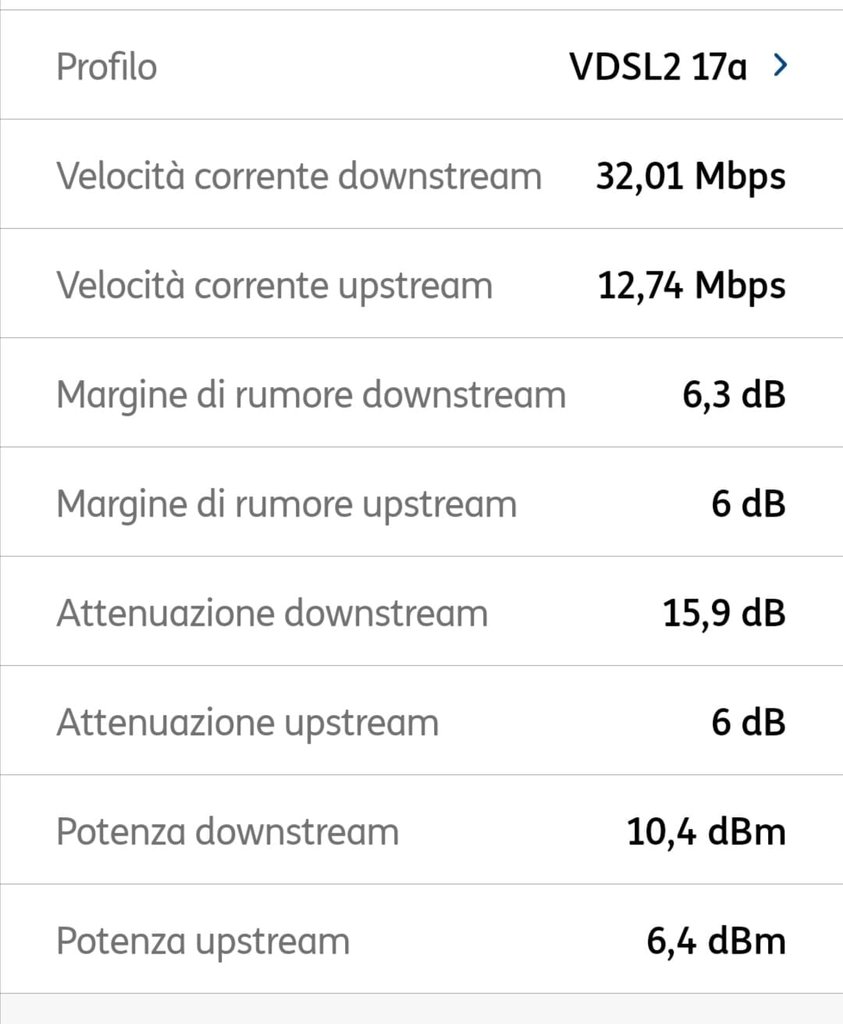The width and height of the screenshot is (843, 1024).
Task: Tap the noise margin upstream 6 dB value
Action: click(x=748, y=503)
